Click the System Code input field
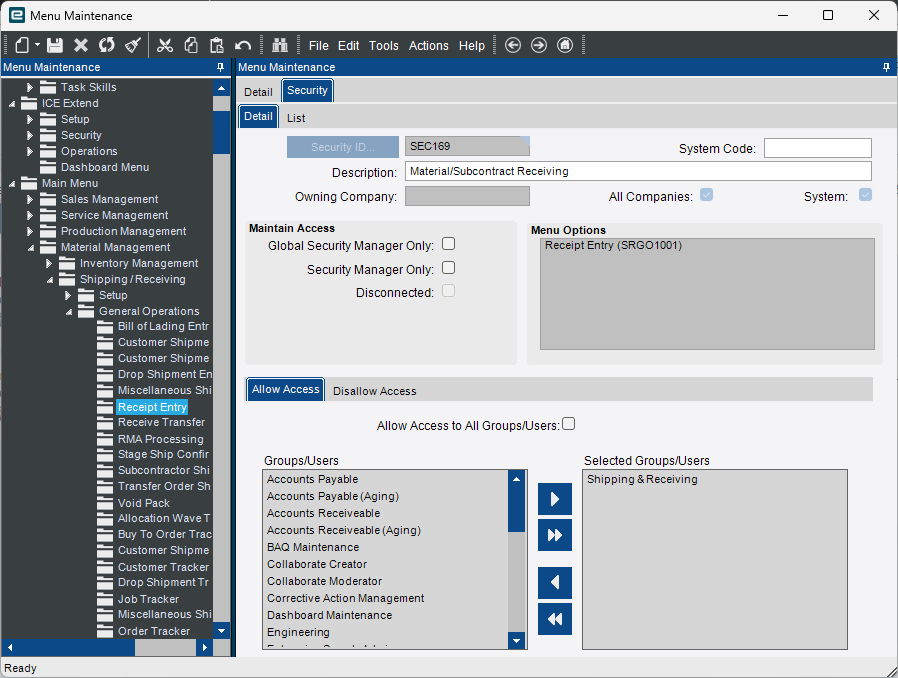Viewport: 898px width, 678px height. point(818,148)
